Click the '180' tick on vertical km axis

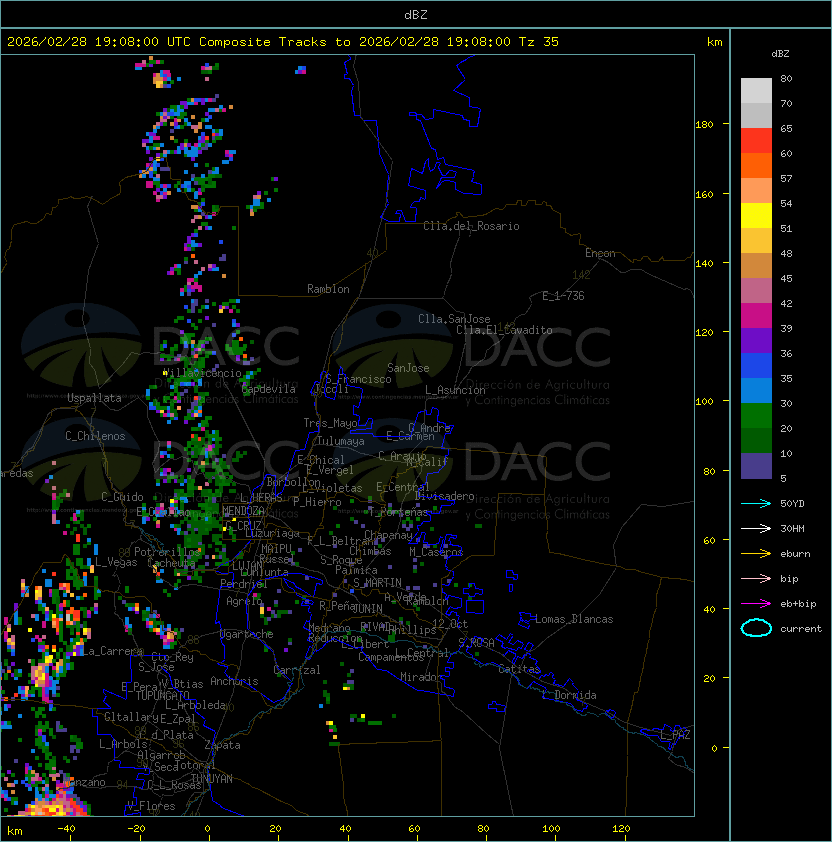click(704, 125)
